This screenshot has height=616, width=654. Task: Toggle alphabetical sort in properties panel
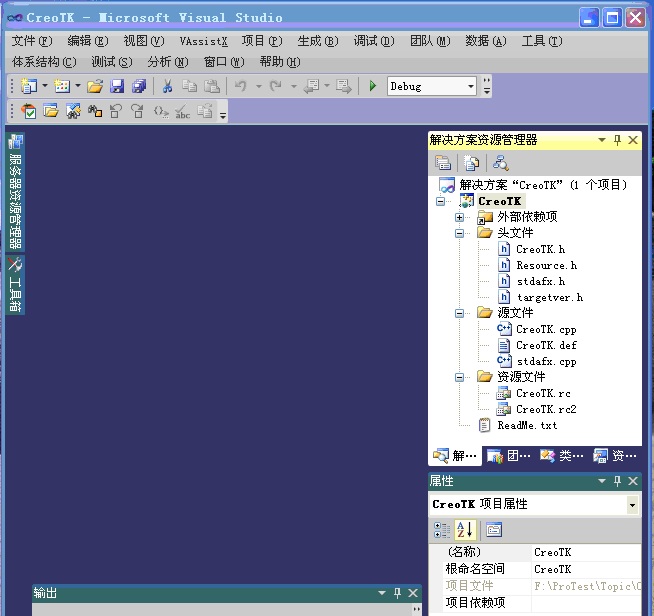click(465, 530)
